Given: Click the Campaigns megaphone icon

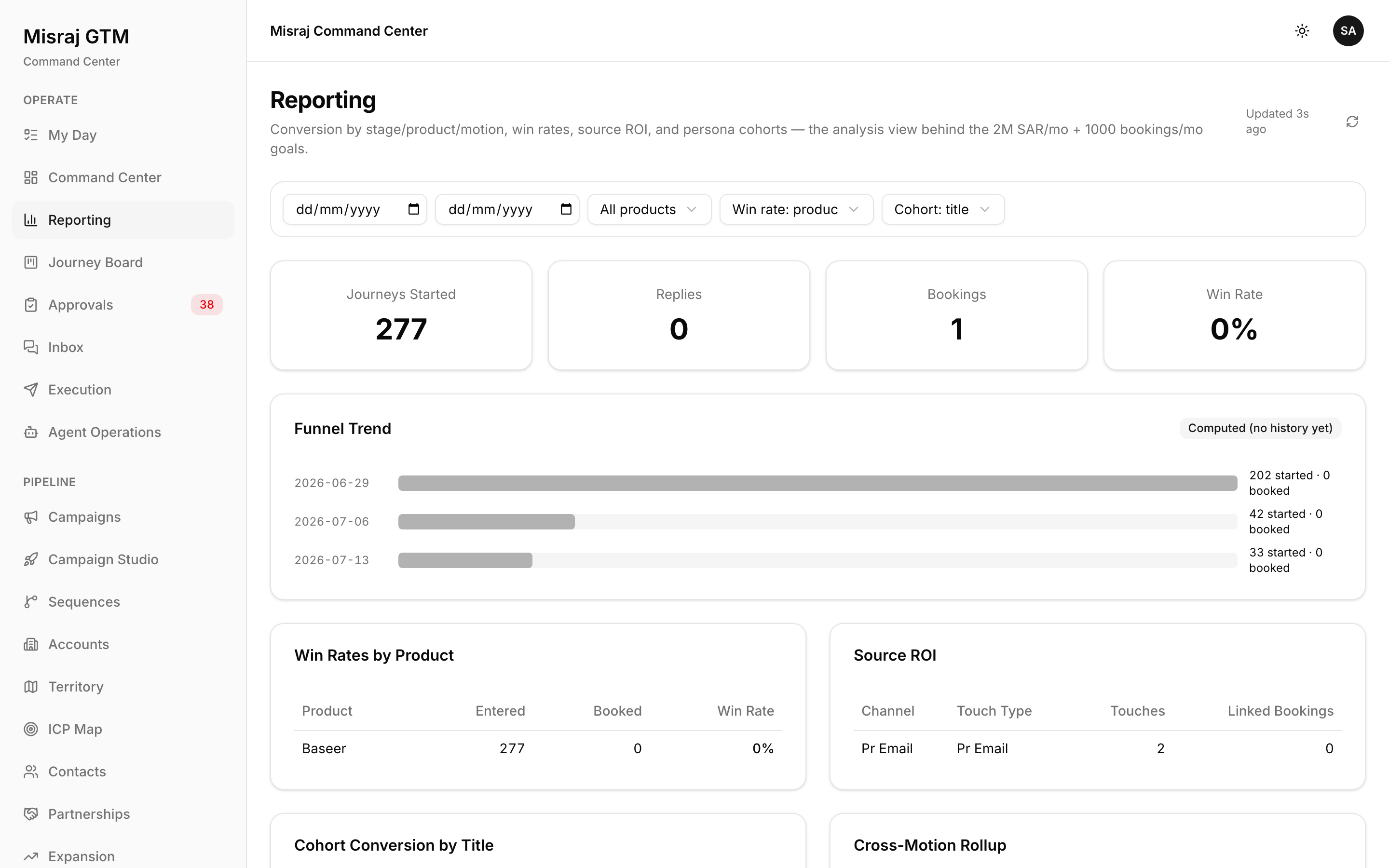Looking at the screenshot, I should [x=31, y=517].
